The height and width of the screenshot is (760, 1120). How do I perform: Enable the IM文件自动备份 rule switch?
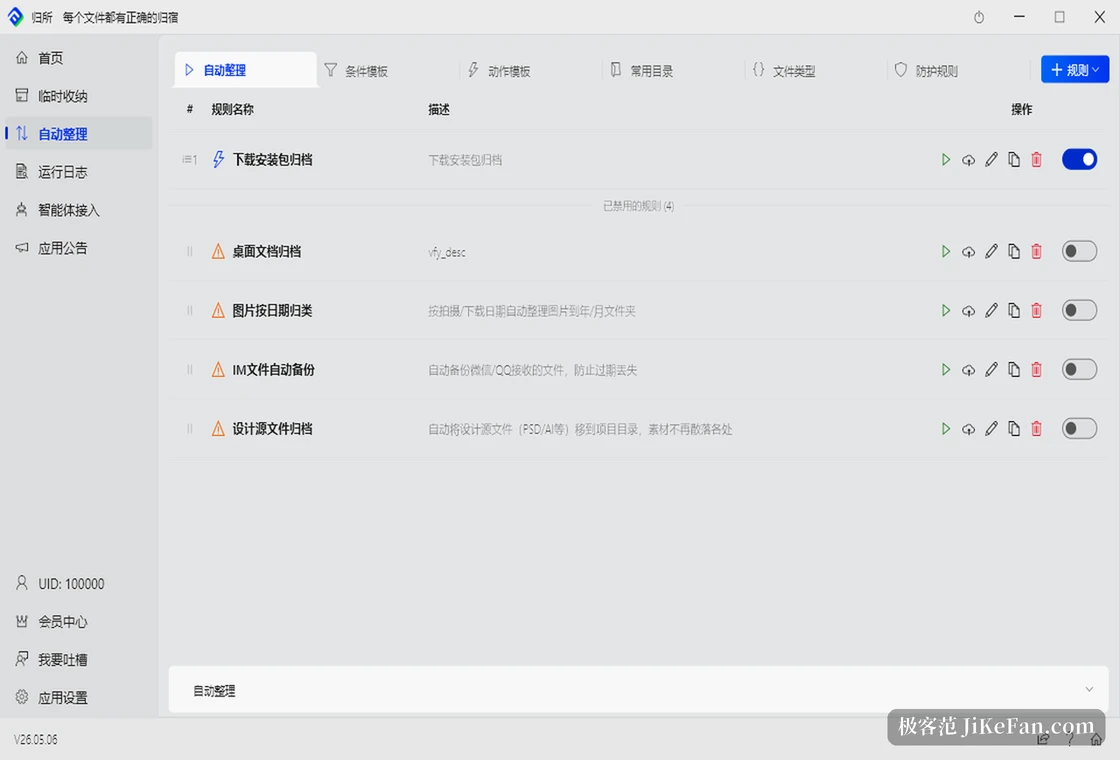(1079, 370)
